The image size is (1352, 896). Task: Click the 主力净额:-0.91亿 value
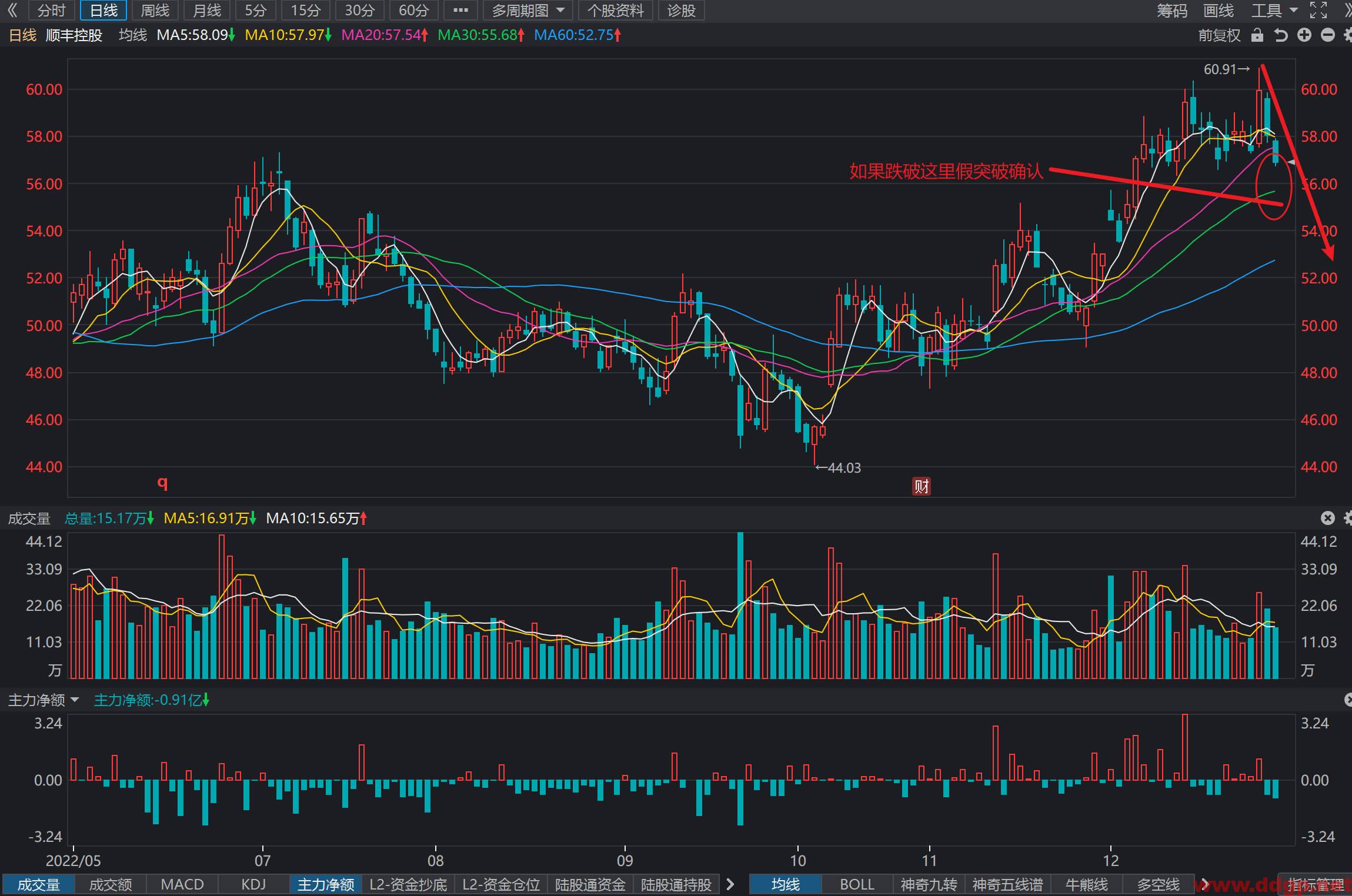[152, 700]
